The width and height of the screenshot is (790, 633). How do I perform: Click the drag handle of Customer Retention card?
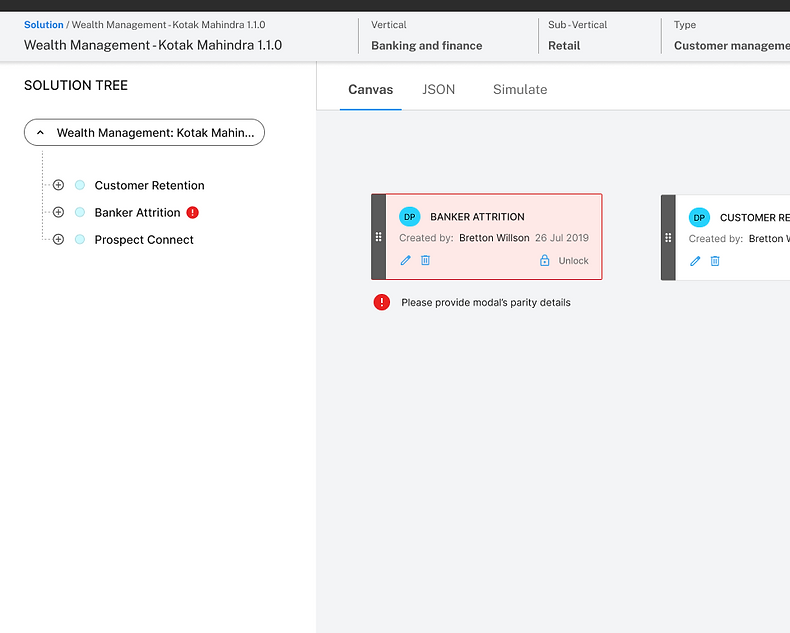click(x=668, y=238)
